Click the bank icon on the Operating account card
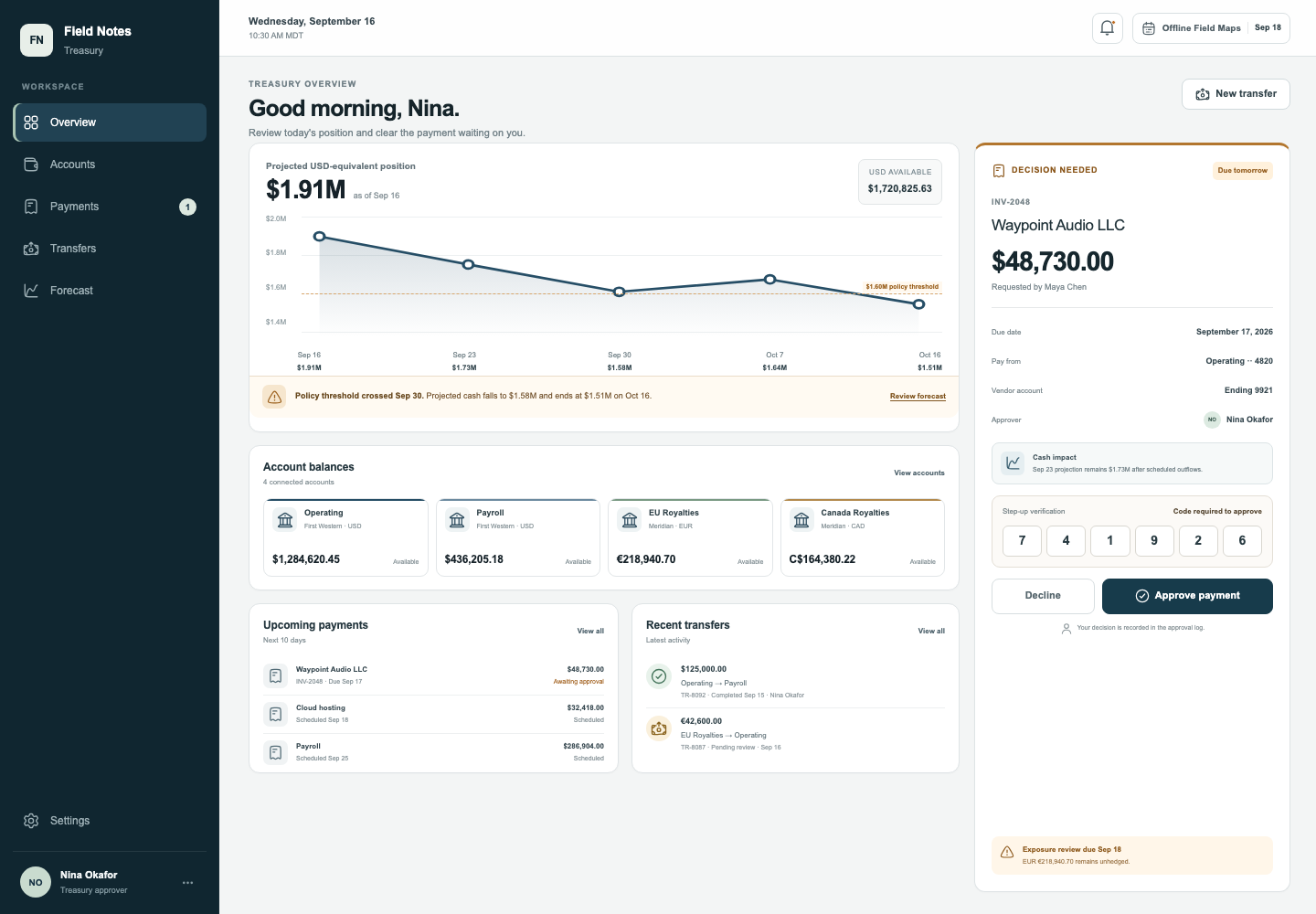Viewport: 1316px width, 914px height. 285,520
